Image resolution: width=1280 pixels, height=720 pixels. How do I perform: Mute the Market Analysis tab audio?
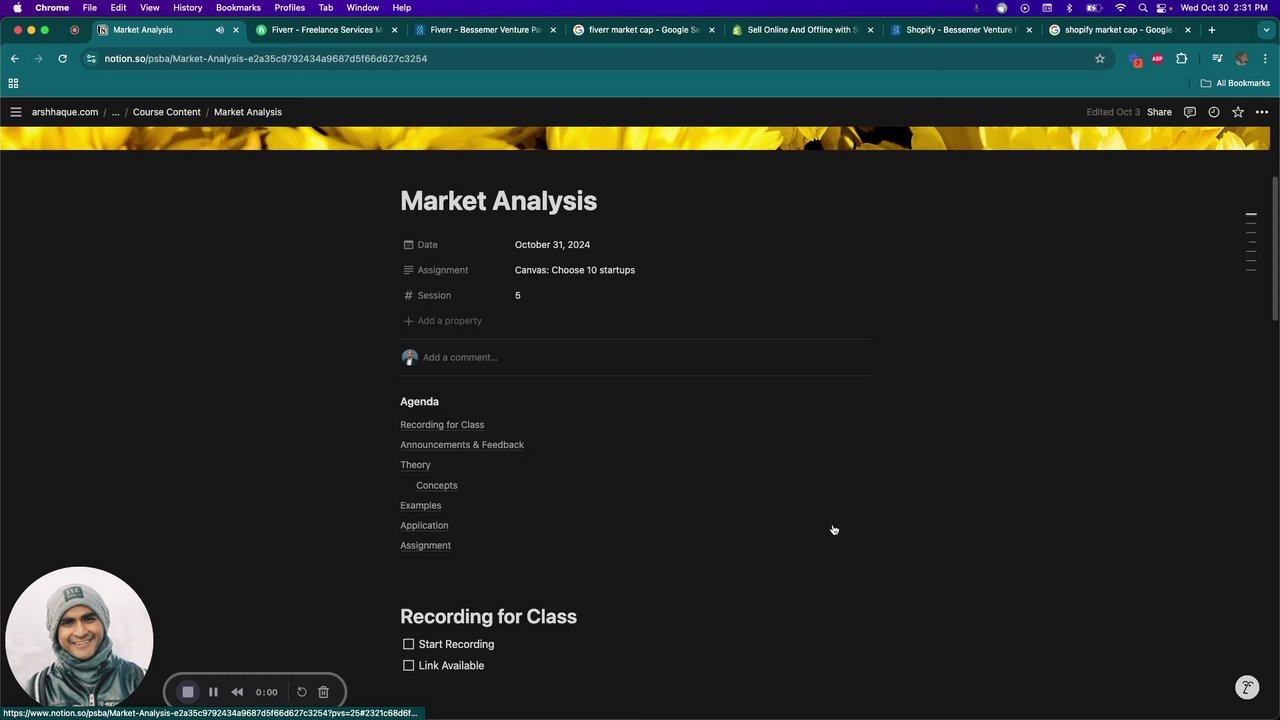(220, 30)
